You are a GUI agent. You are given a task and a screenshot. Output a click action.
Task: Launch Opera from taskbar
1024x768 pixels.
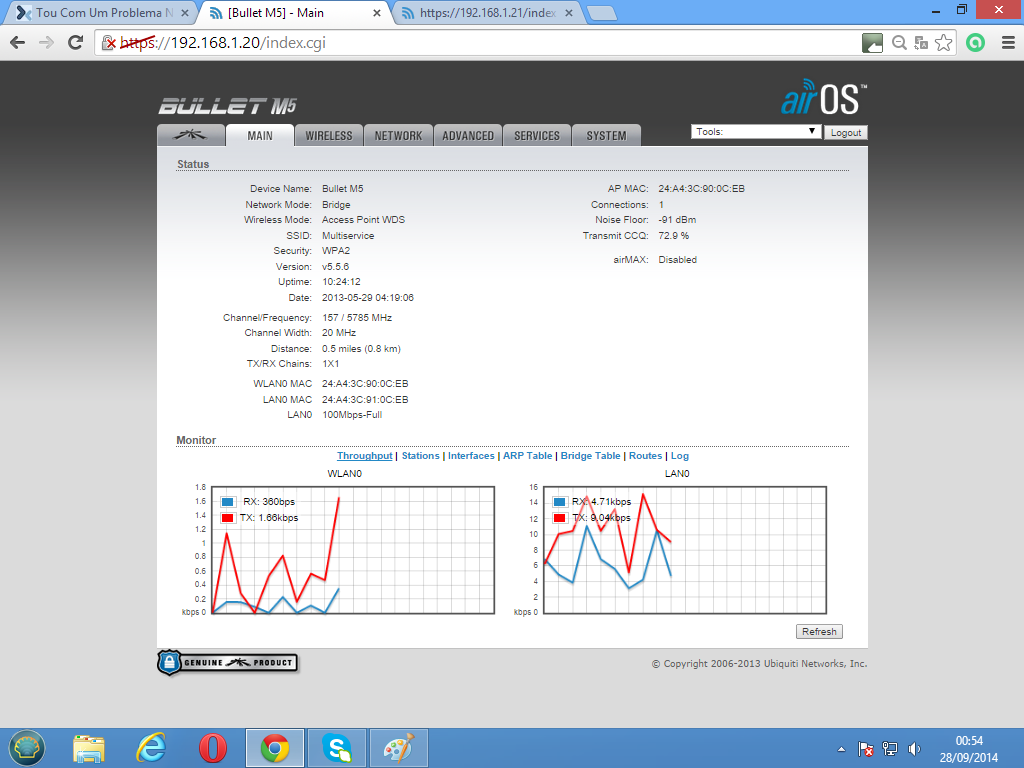point(213,748)
